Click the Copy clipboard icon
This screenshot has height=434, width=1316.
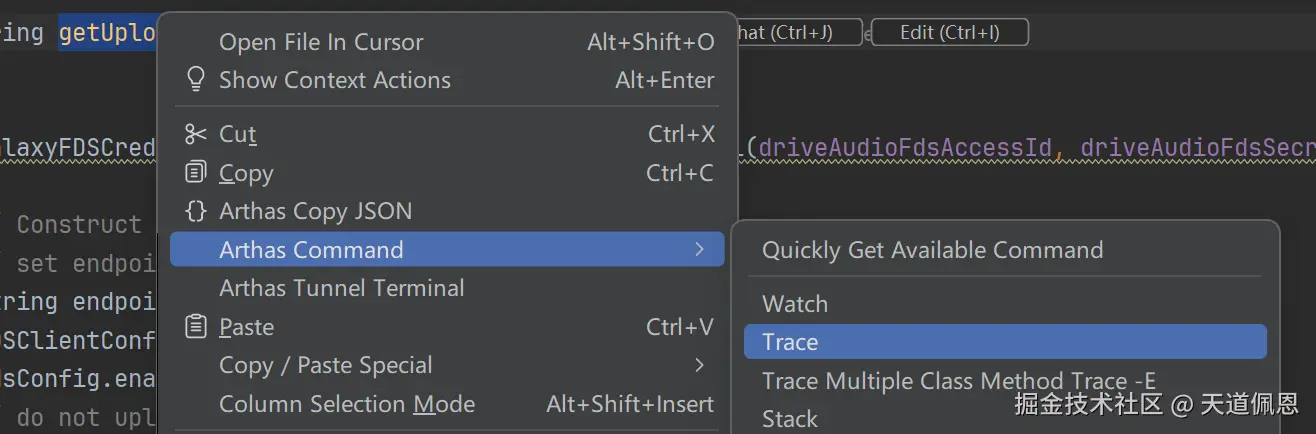click(x=196, y=173)
